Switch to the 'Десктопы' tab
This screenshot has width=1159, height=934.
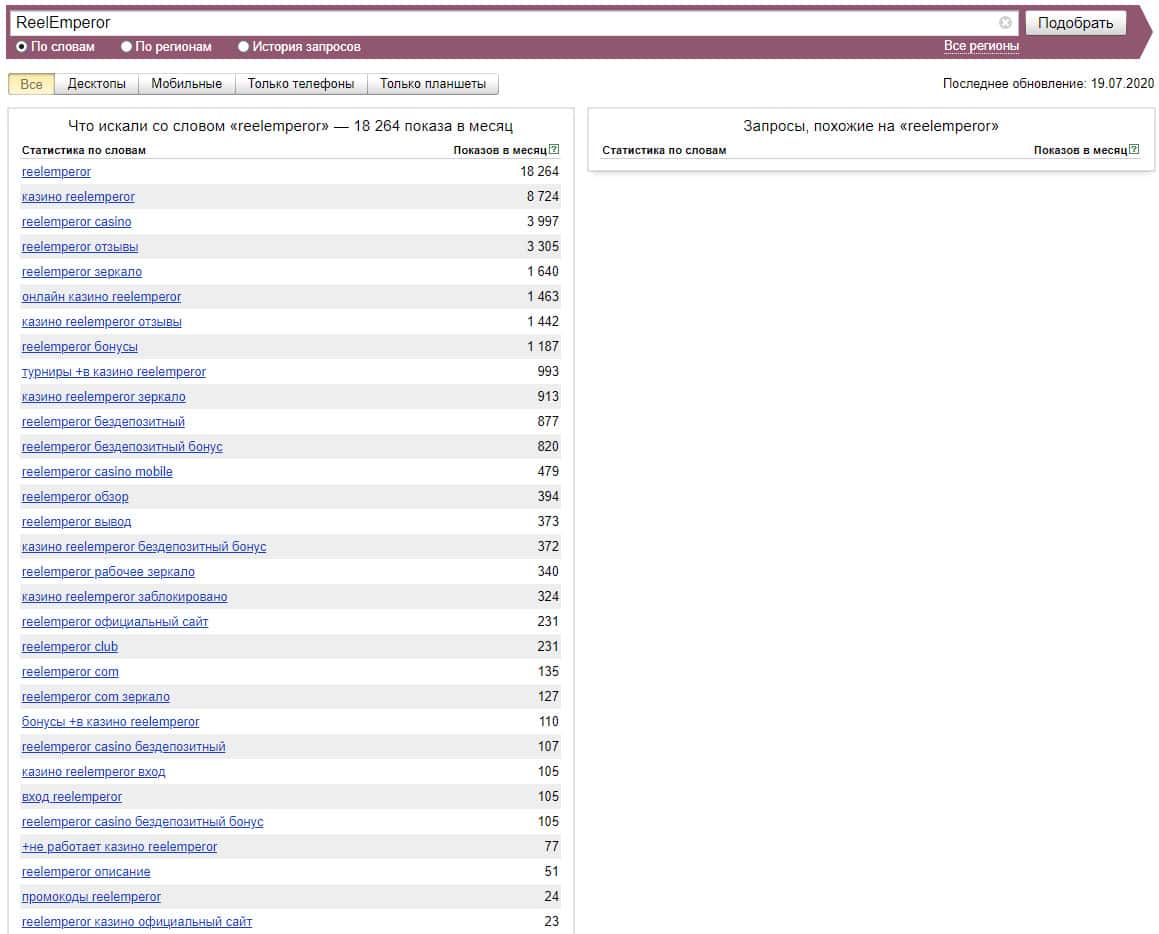tap(96, 84)
